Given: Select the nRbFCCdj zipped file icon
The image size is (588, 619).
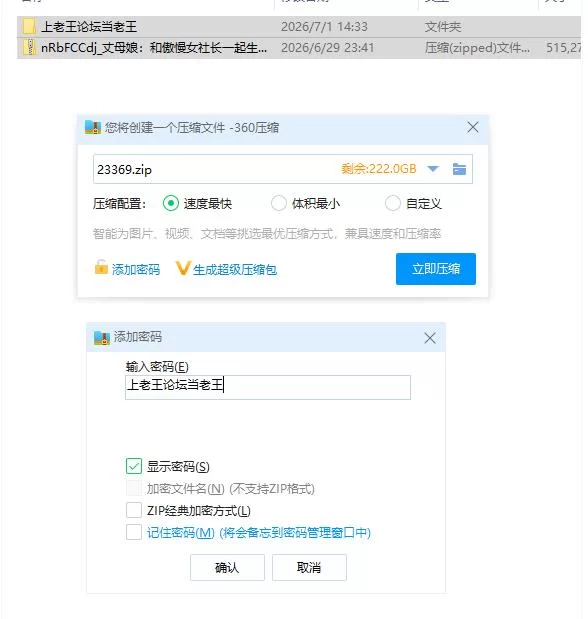Looking at the screenshot, I should [29, 48].
